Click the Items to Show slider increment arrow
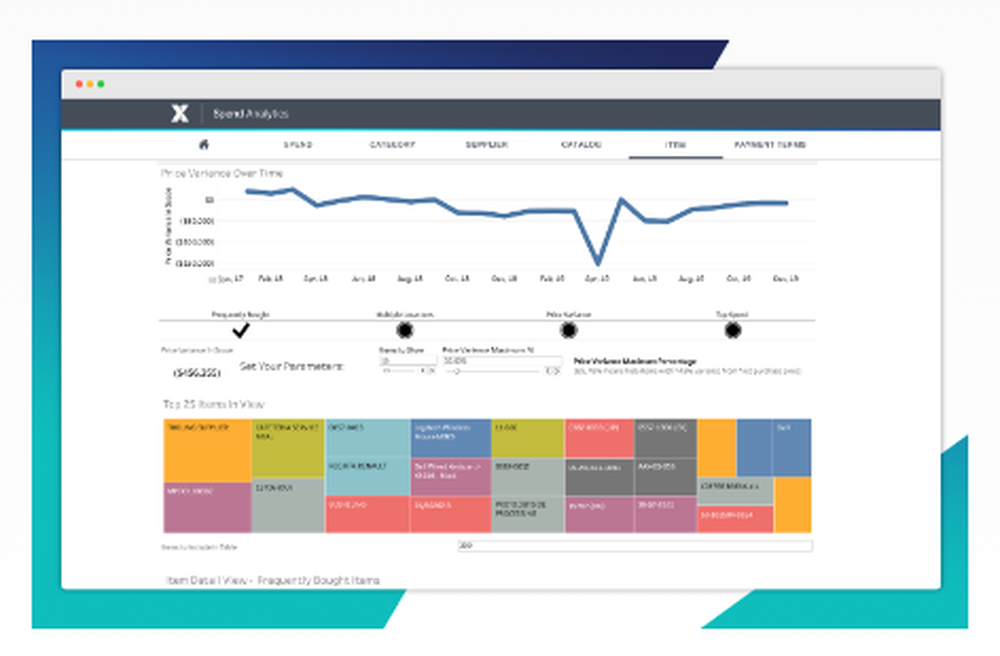The image size is (1000, 656). click(x=432, y=371)
